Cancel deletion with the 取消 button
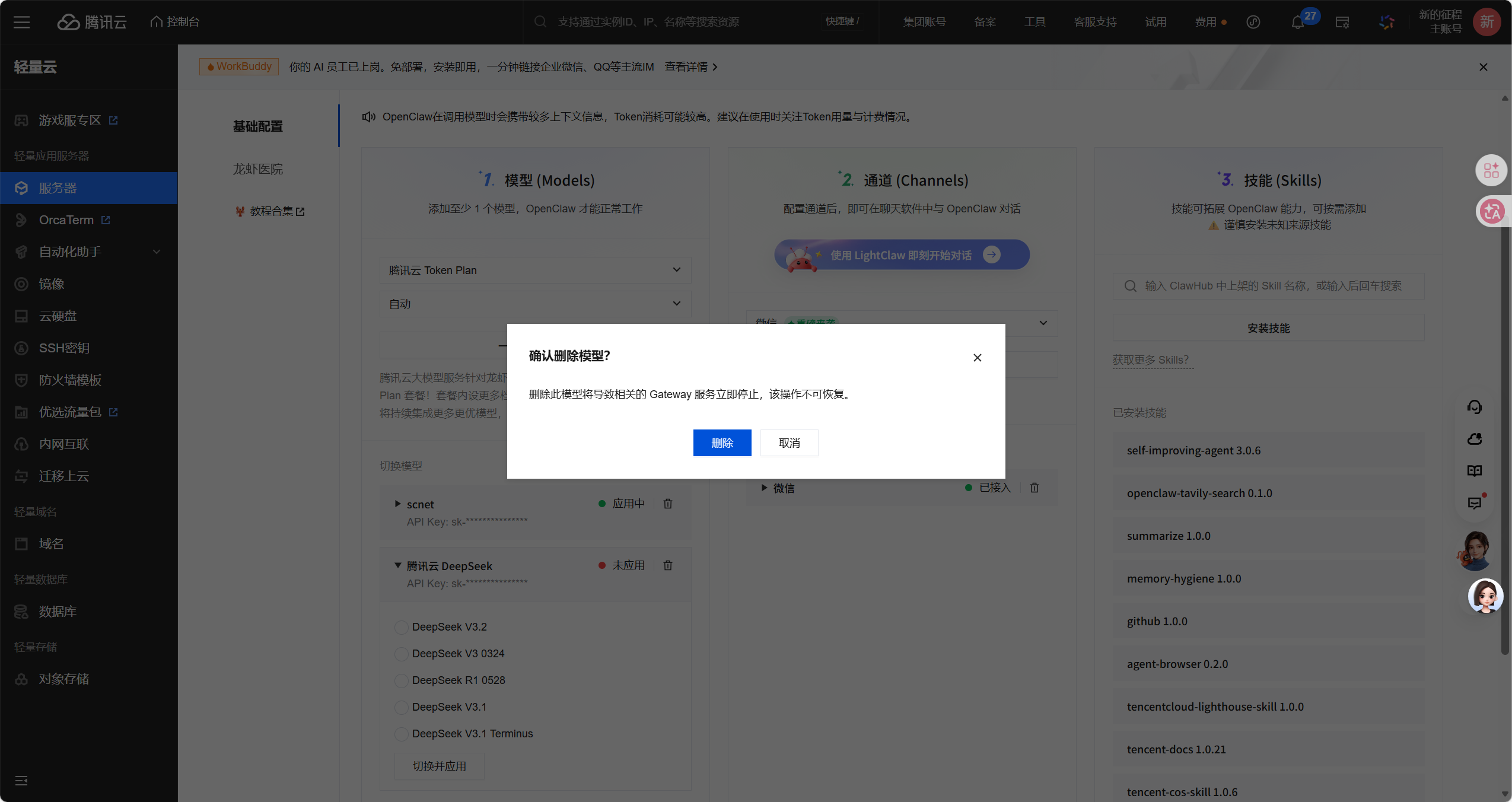 [x=789, y=443]
